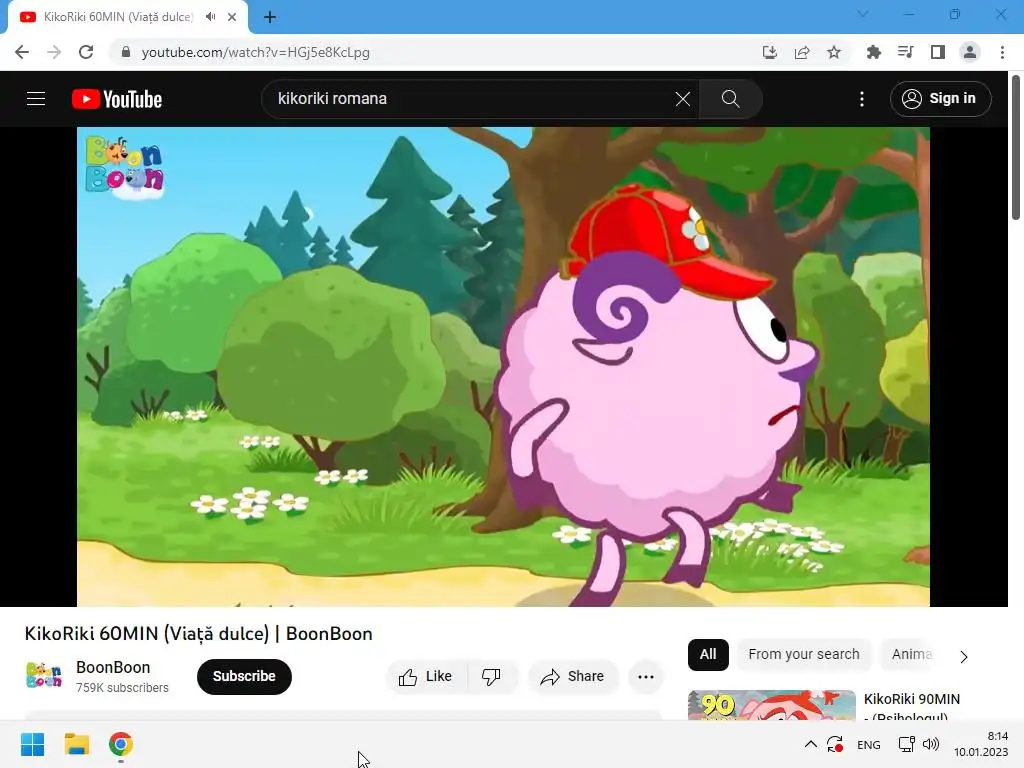Bookmark this tab with star icon

834,52
